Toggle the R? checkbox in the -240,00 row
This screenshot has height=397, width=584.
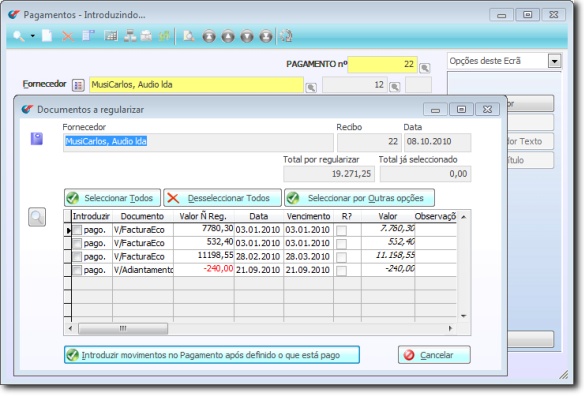pos(341,270)
